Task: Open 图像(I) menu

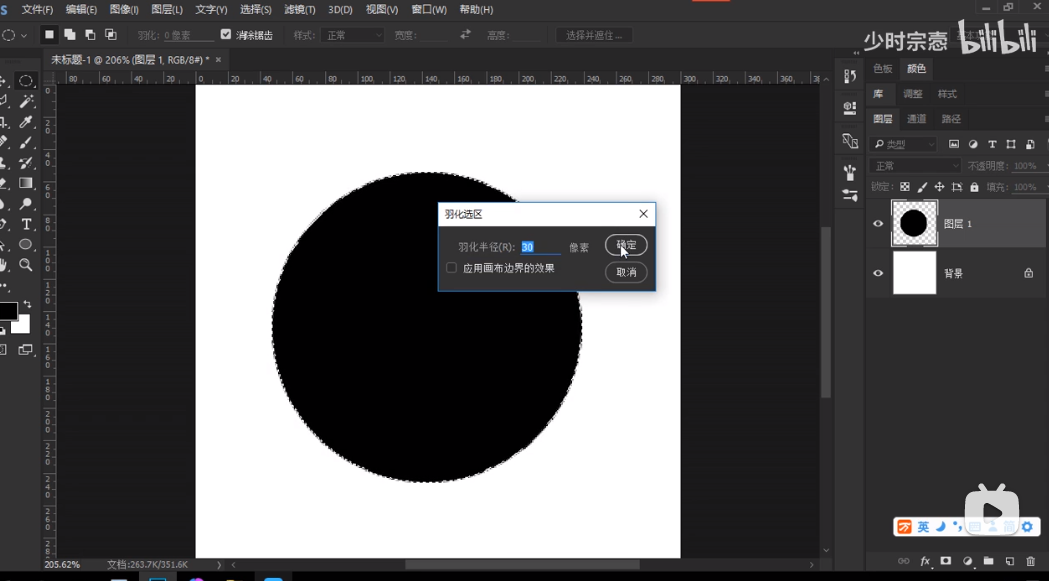Action: coord(124,9)
